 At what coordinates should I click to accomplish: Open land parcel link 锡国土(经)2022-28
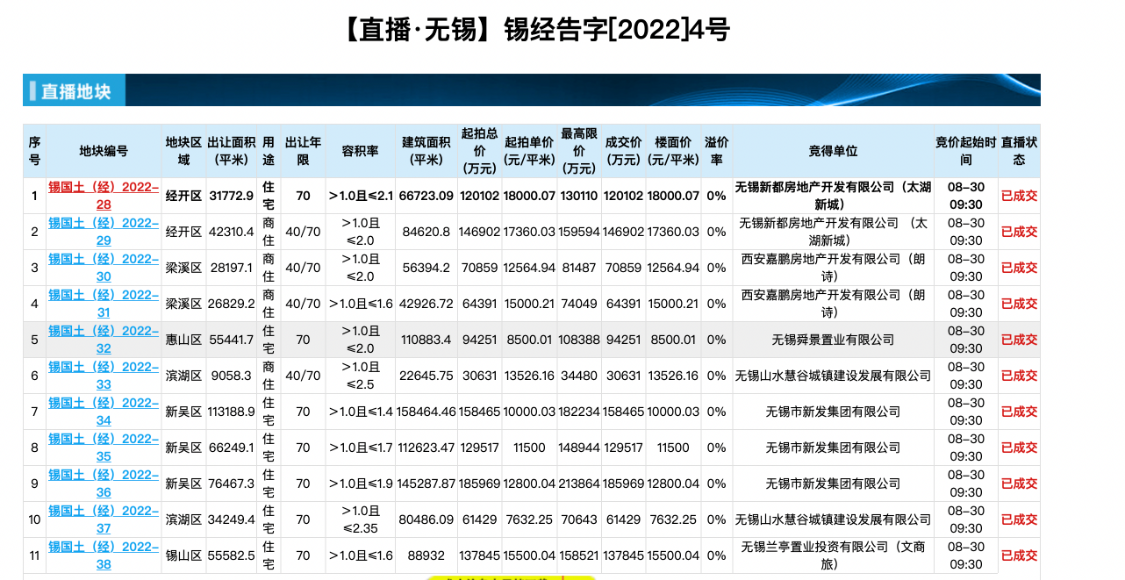(x=103, y=195)
